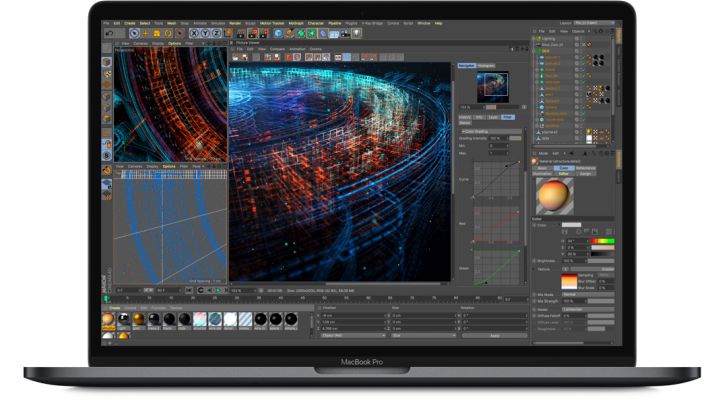Click the Undo arrow in the top toolbar
Screen dimensions: 724x400
107,32
